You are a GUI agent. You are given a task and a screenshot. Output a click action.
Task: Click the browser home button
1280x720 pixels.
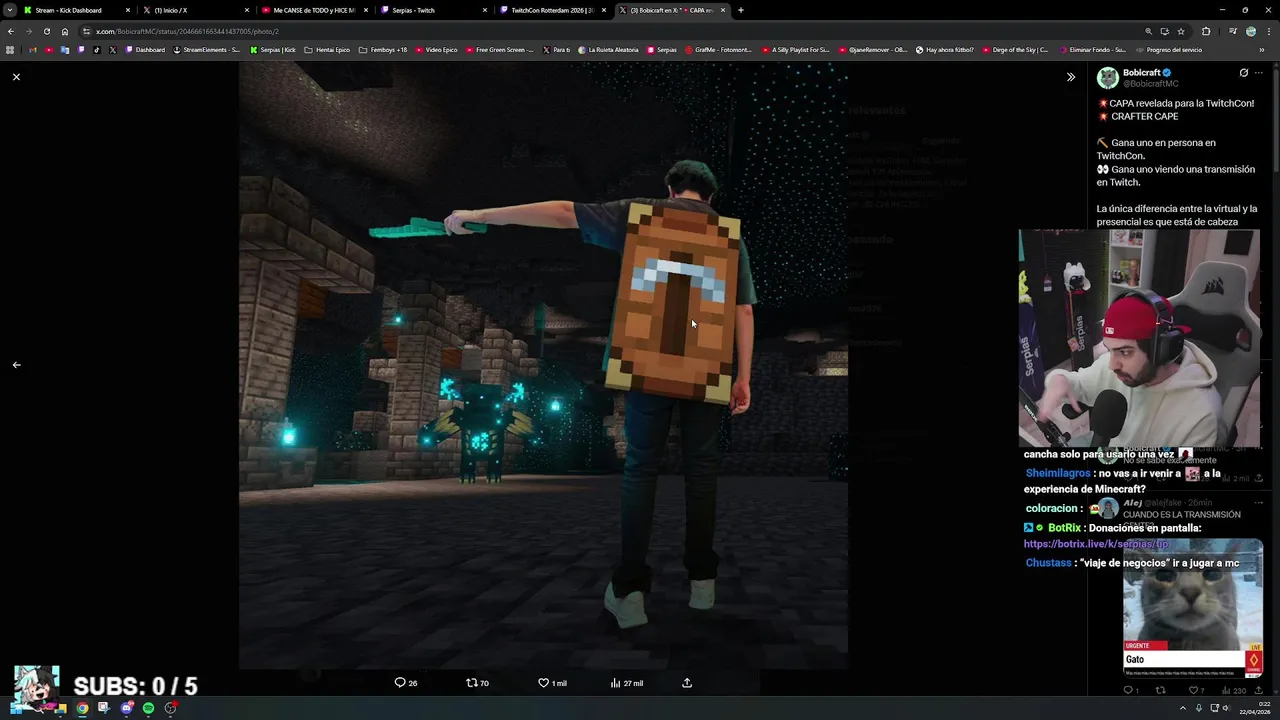click(x=65, y=31)
